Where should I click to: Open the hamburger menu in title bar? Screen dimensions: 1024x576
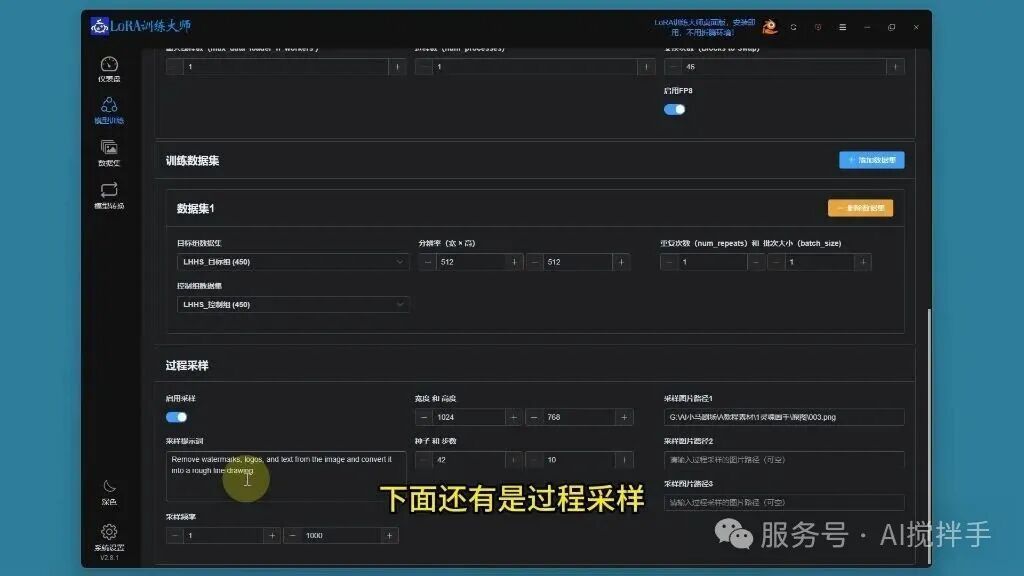[842, 27]
